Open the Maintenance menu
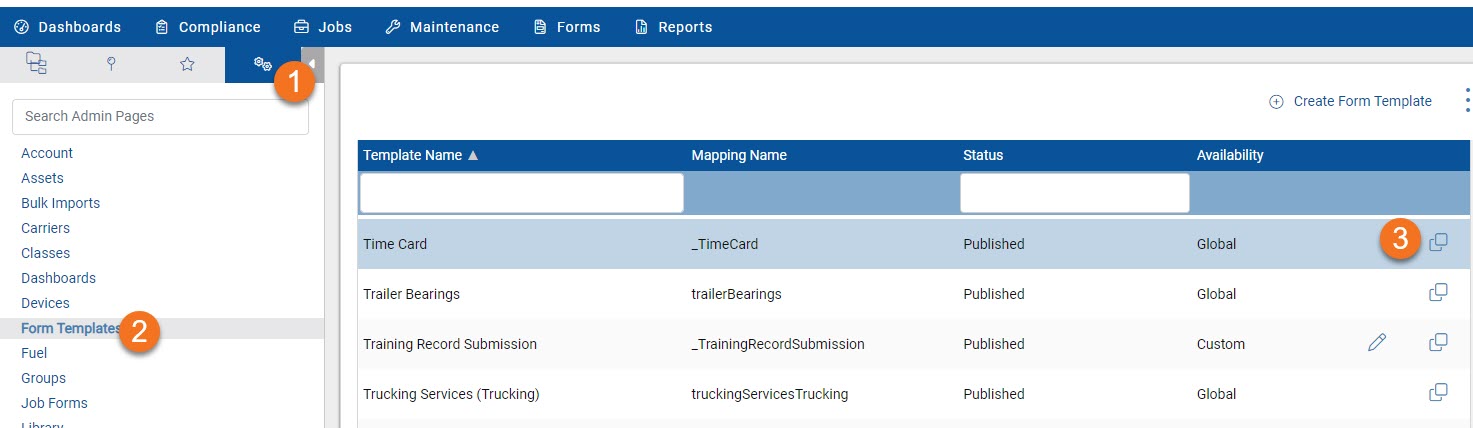This screenshot has height=428, width=1473. click(442, 27)
